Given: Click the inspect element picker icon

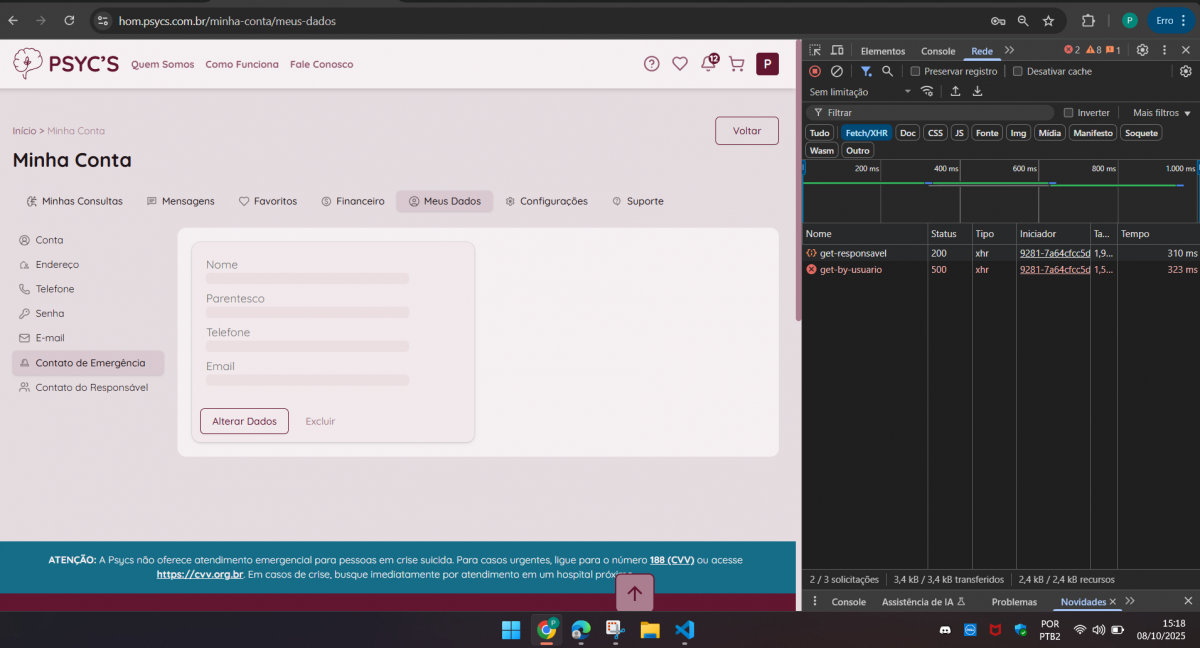Looking at the screenshot, I should 815,50.
